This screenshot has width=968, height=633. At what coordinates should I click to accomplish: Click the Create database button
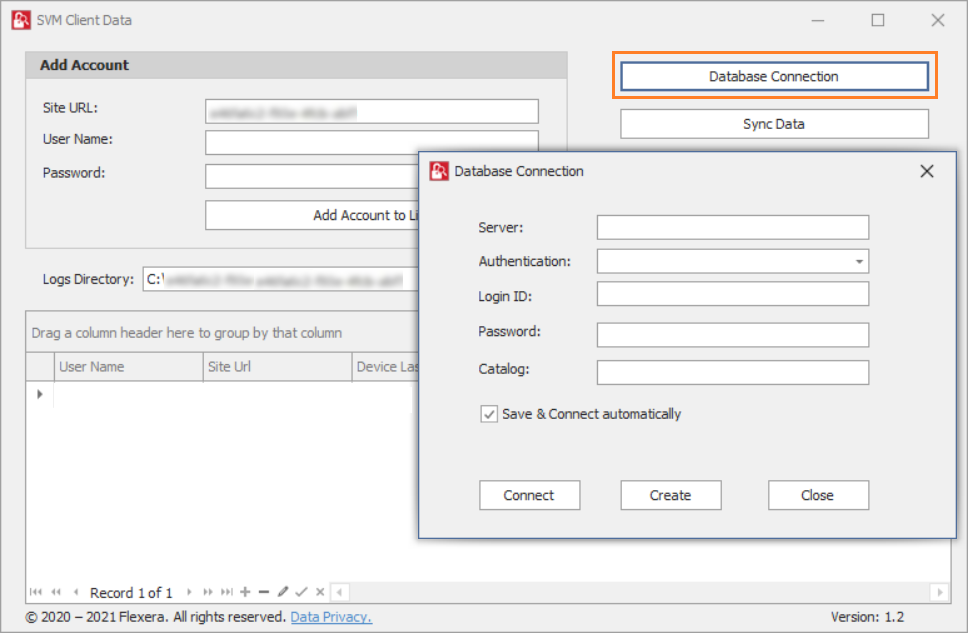tap(670, 495)
